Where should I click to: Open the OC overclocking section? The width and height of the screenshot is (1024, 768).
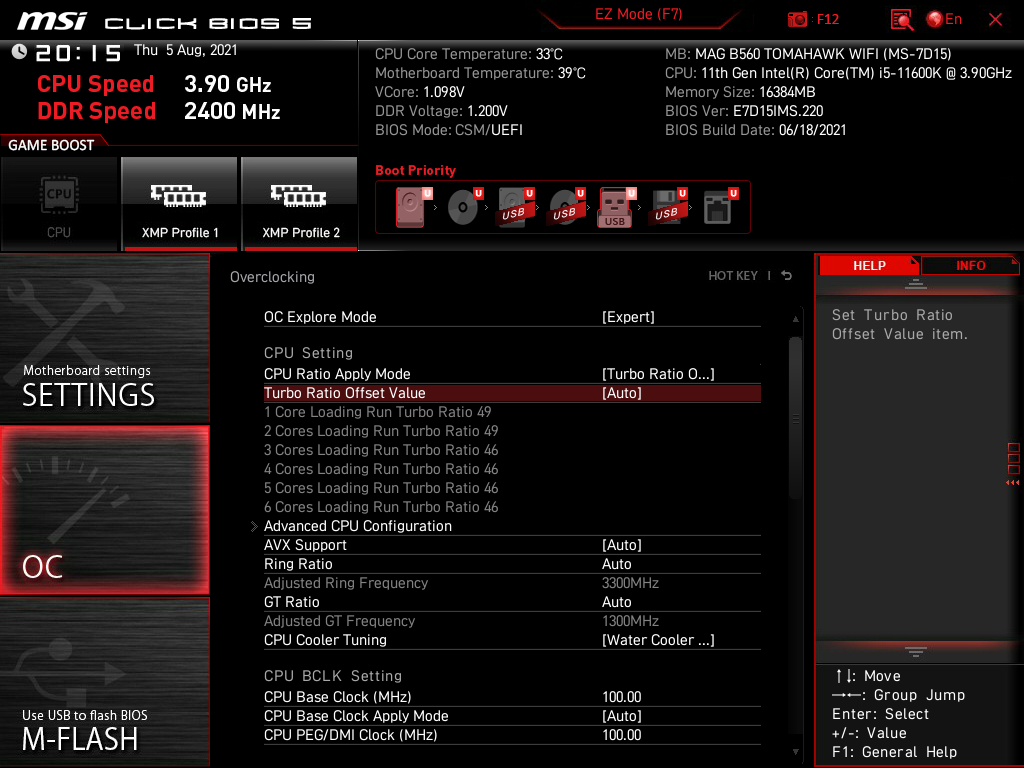(104, 510)
